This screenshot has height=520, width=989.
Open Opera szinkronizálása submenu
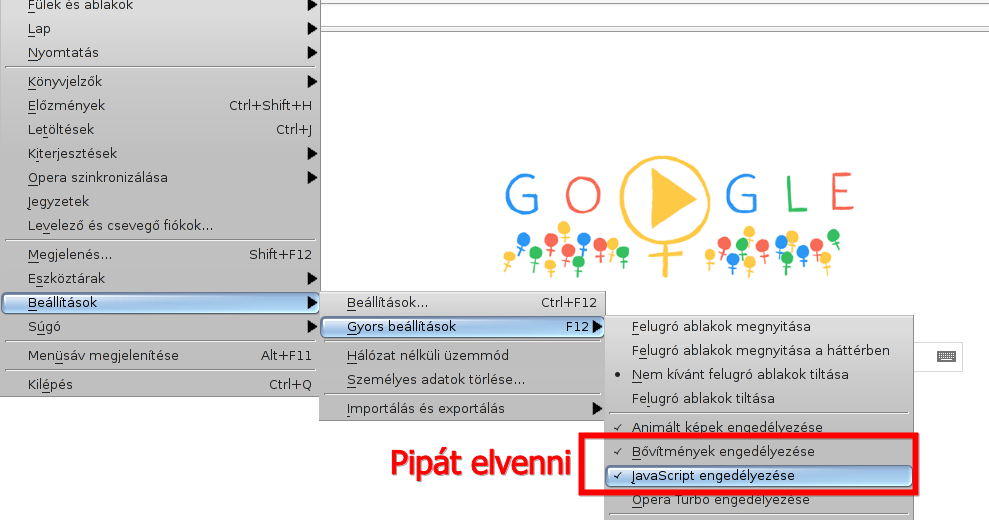[160, 177]
